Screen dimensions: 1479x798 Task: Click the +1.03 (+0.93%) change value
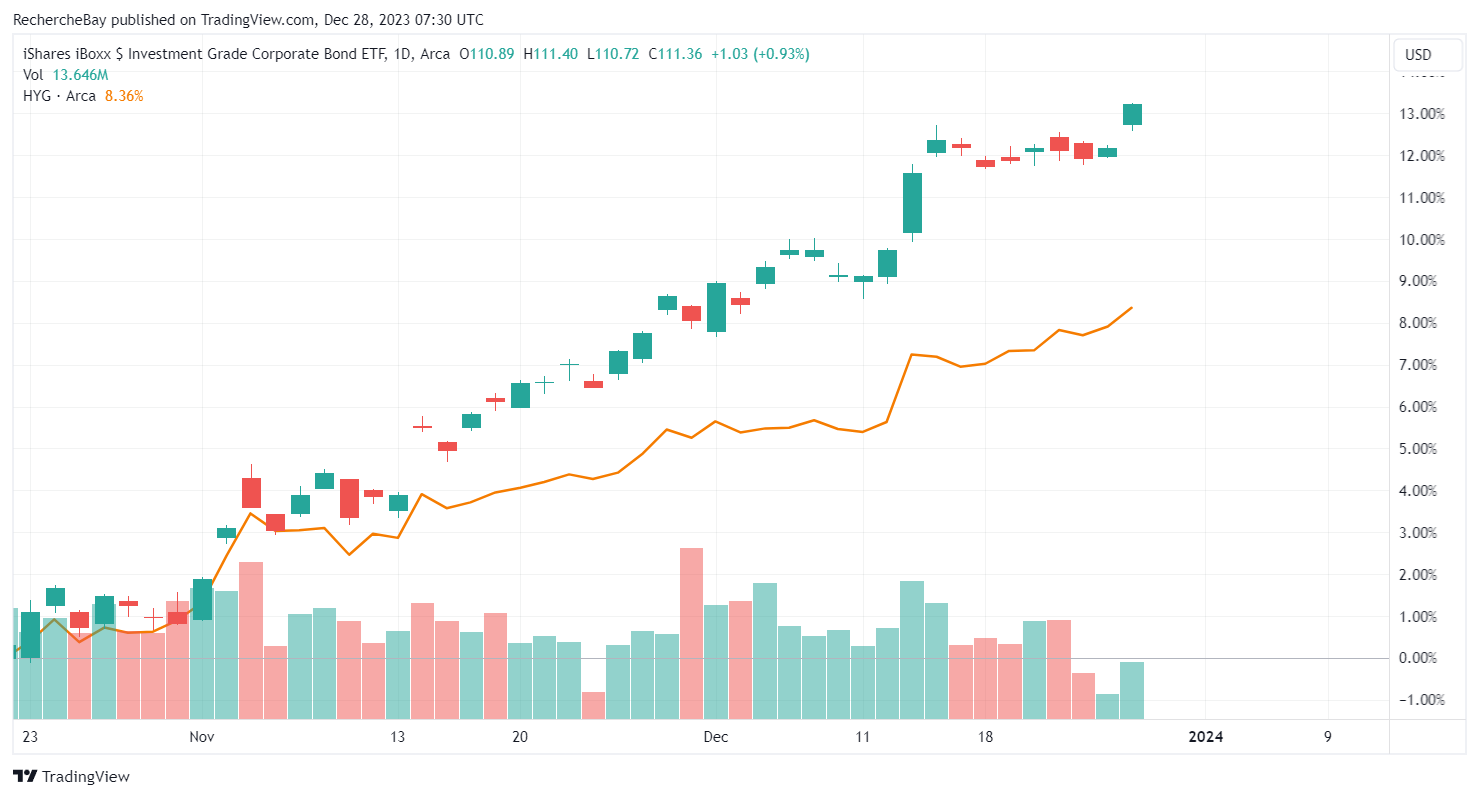[x=760, y=54]
